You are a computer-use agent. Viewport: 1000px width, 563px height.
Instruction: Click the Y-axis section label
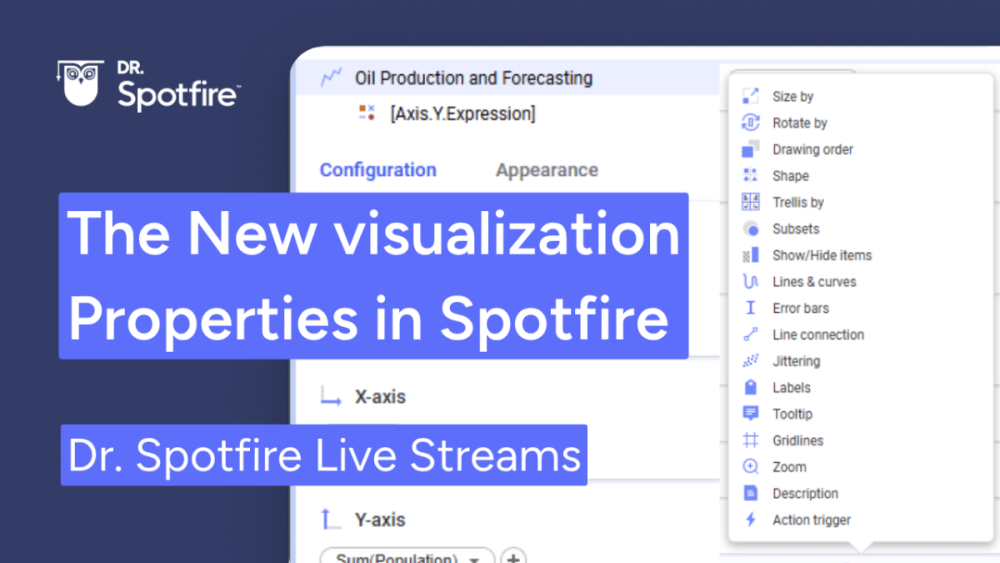point(380,520)
